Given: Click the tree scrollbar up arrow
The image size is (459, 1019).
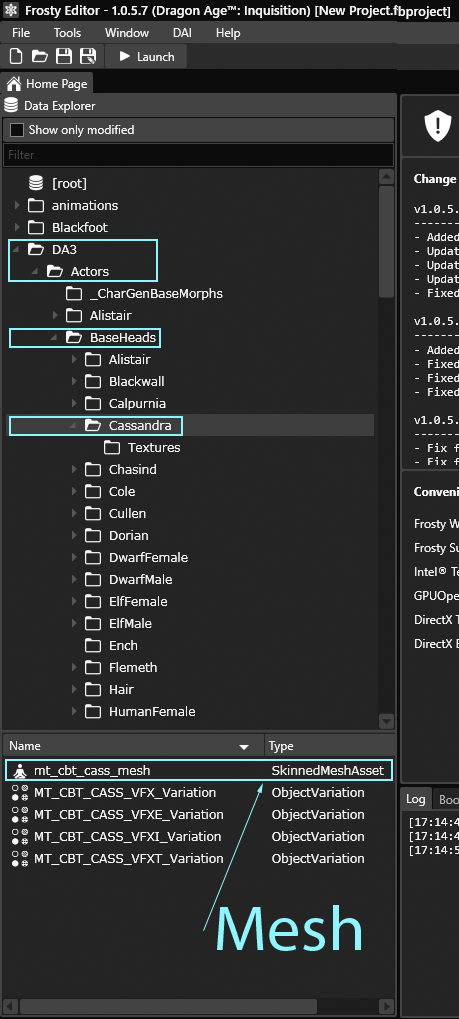Looking at the screenshot, I should coord(386,177).
